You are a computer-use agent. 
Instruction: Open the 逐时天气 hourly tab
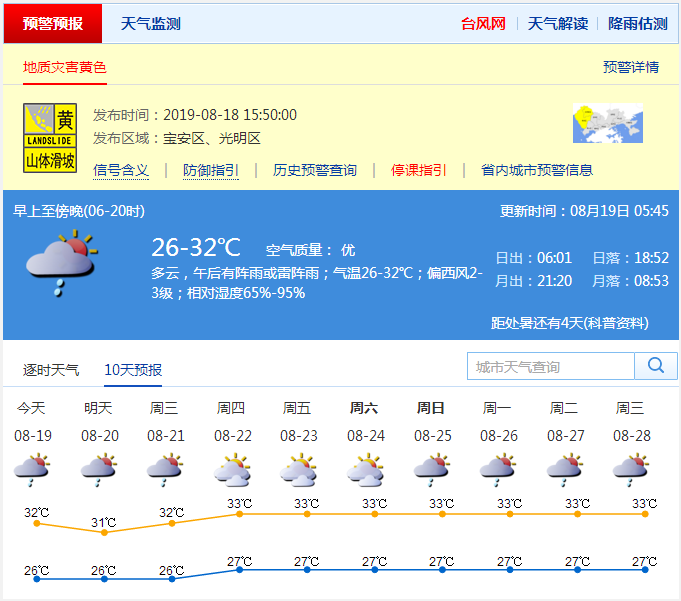click(51, 370)
